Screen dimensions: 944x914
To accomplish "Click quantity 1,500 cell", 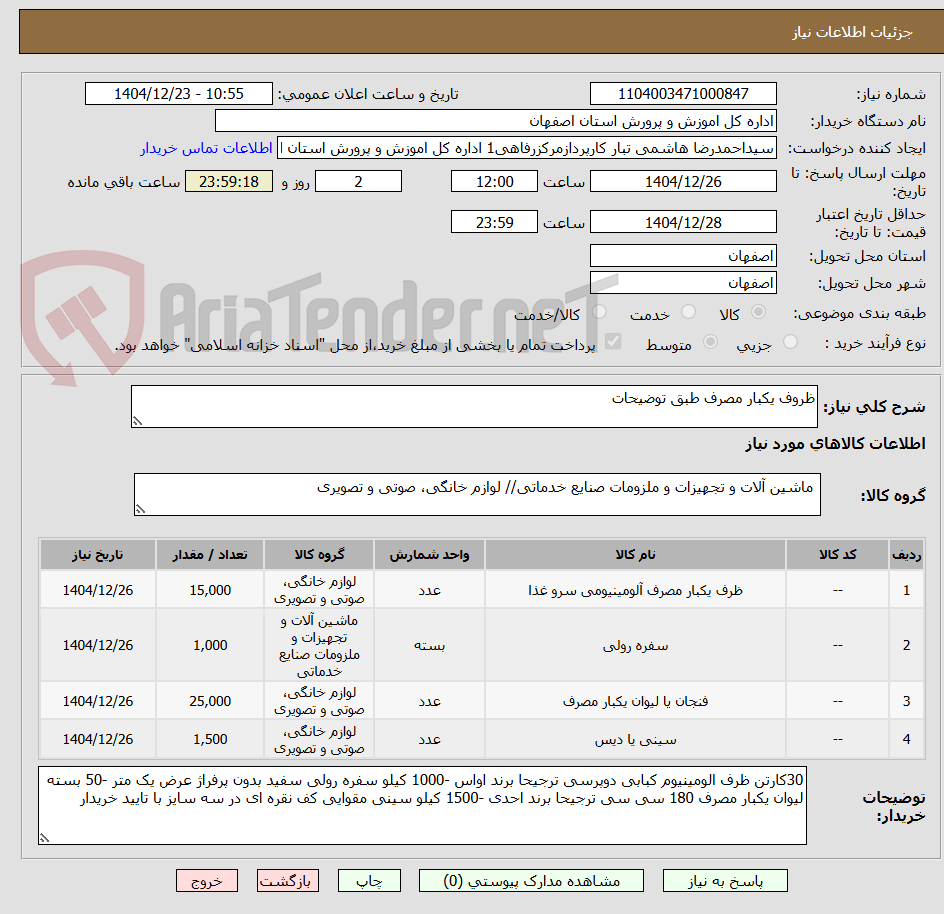I will click(210, 739).
